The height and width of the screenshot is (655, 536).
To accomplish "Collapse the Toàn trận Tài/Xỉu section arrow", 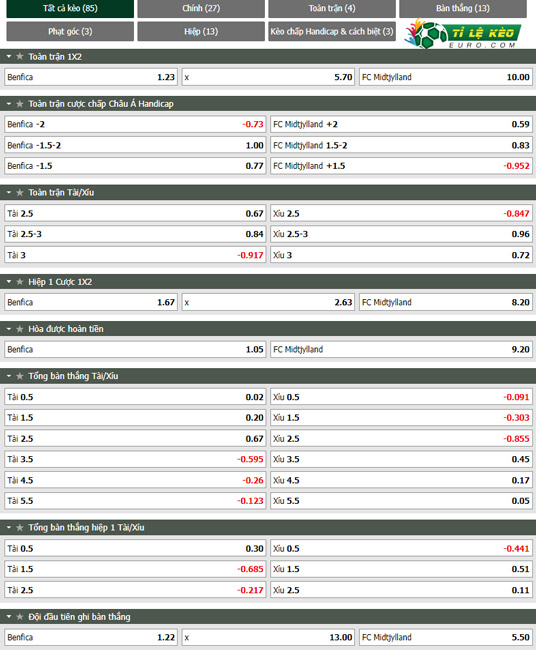I will coord(9,193).
